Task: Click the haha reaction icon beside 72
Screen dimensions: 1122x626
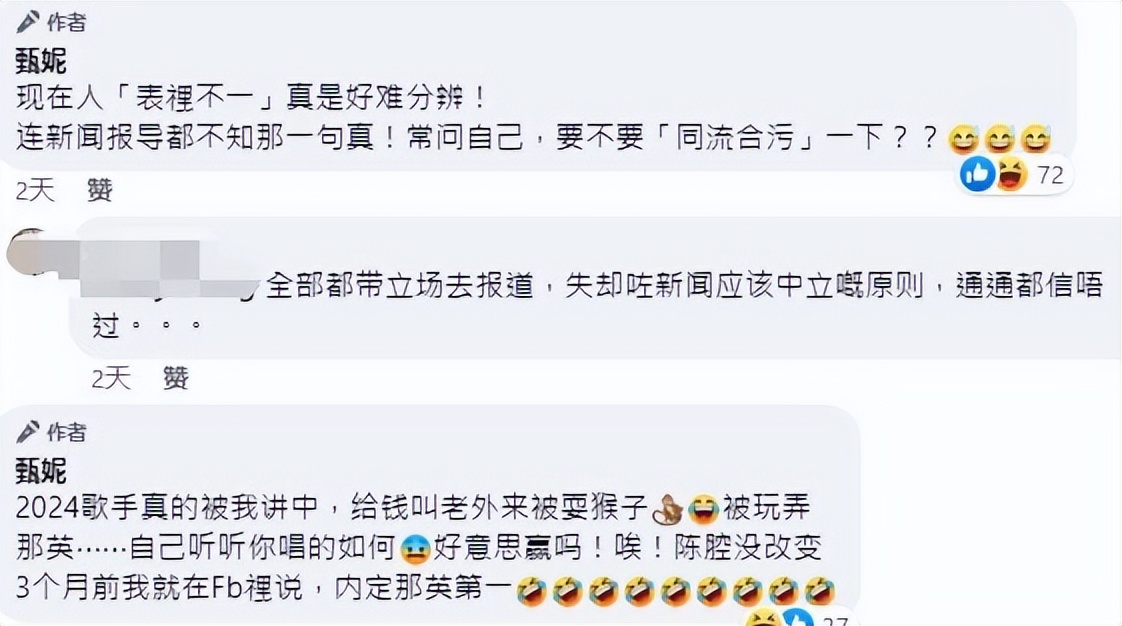Action: (x=1010, y=174)
